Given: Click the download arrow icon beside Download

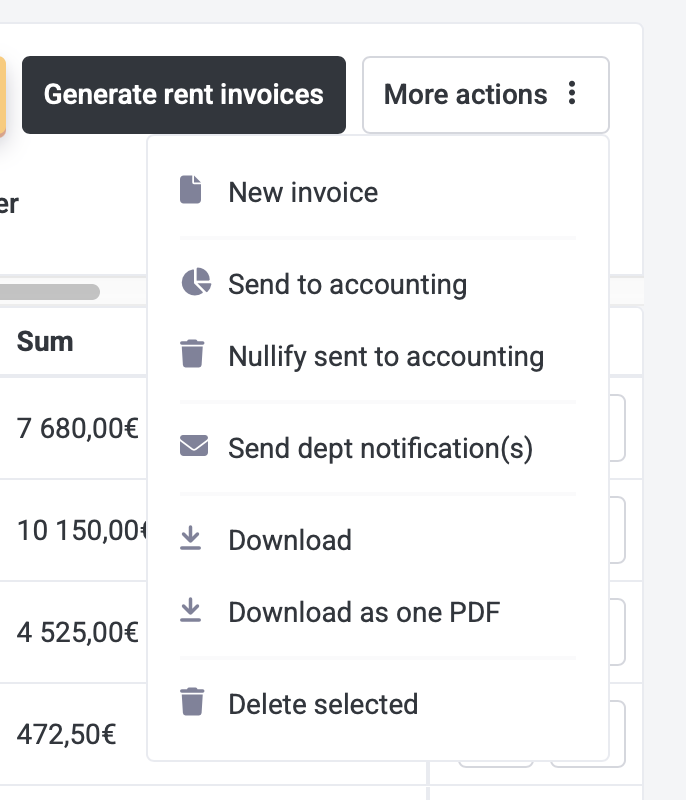Looking at the screenshot, I should click(x=191, y=539).
